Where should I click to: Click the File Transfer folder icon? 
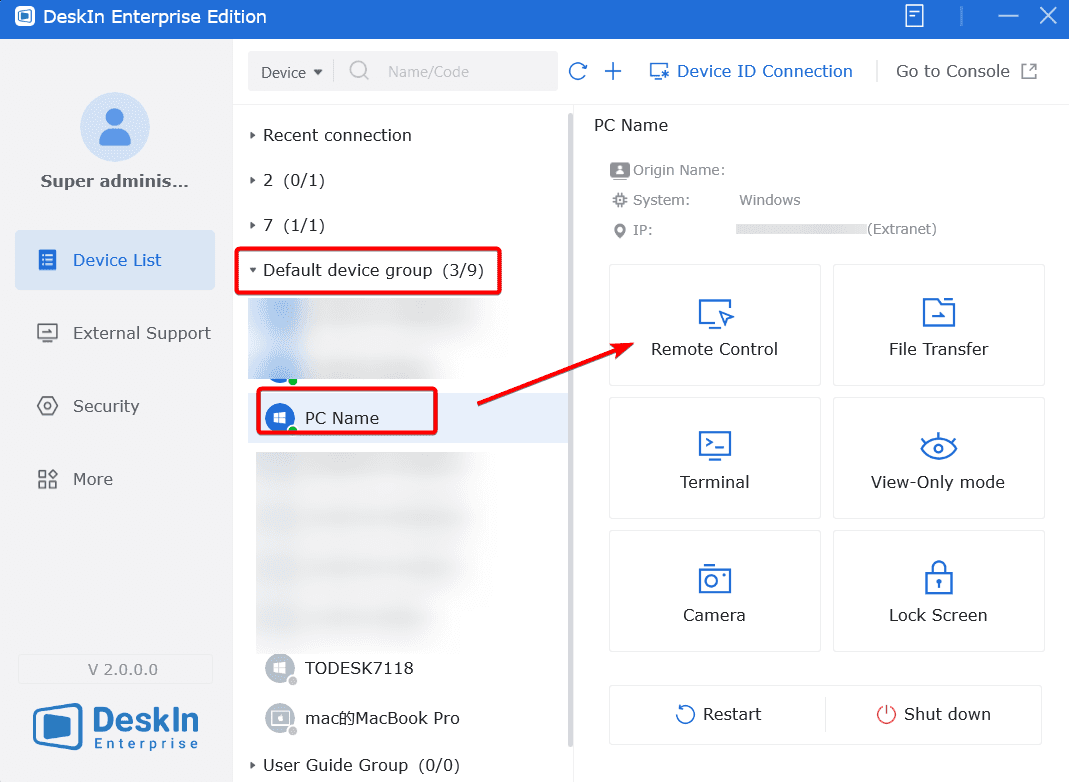(939, 312)
